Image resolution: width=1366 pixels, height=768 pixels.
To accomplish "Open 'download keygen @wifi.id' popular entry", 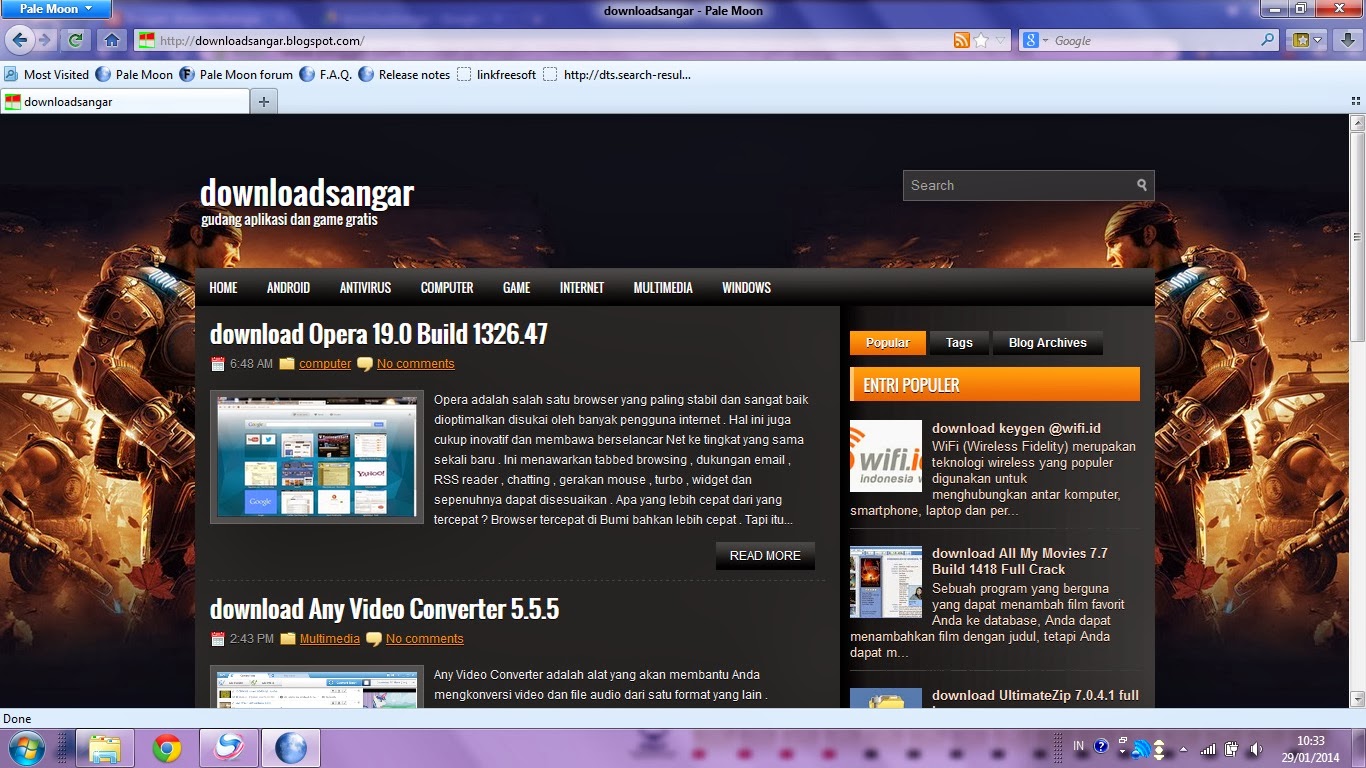I will coord(1016,429).
